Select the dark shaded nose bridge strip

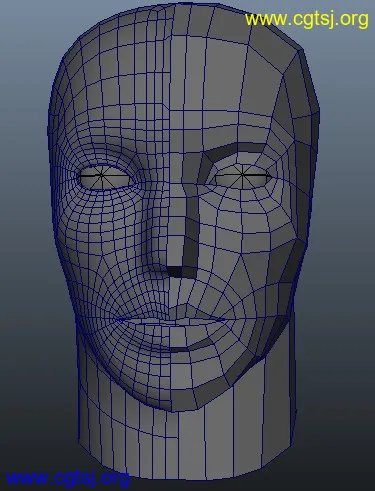[x=191, y=230]
